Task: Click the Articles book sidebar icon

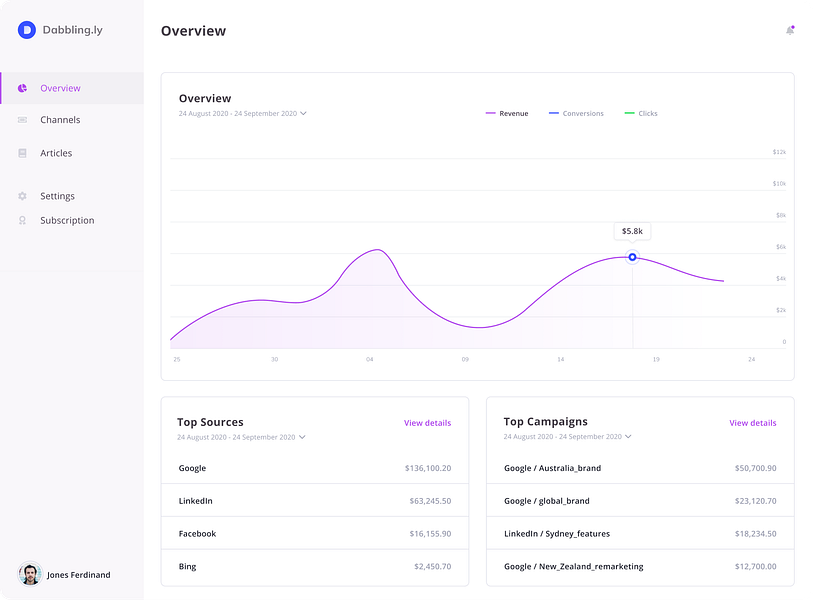Action: pos(22,153)
